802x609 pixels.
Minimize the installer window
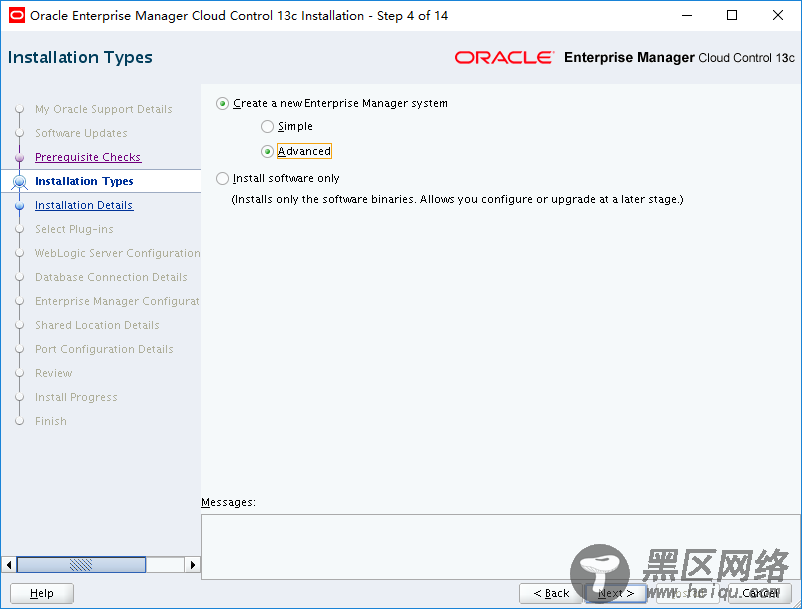[687, 15]
